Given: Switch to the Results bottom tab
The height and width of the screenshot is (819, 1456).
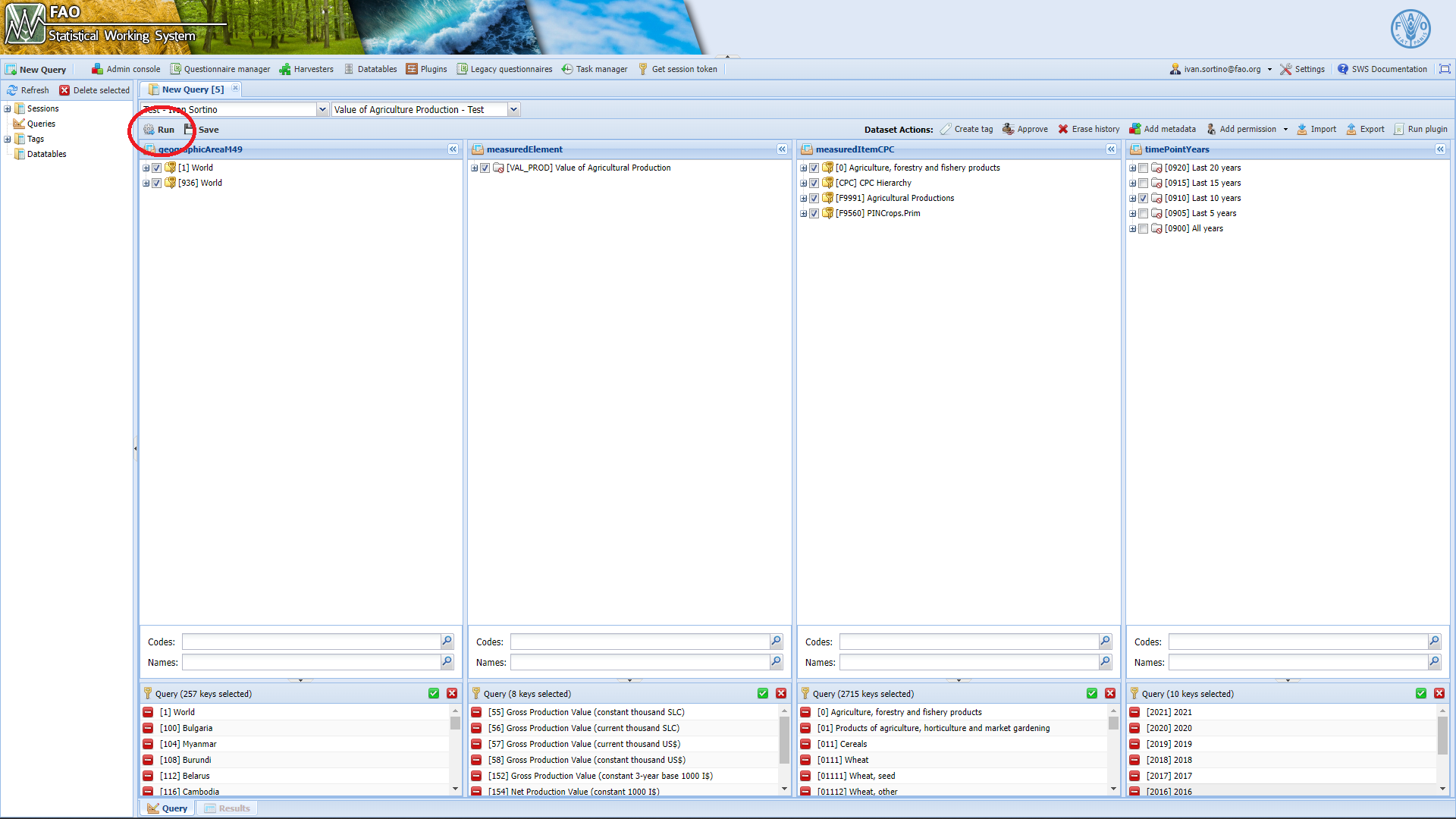Looking at the screenshot, I should coord(227,808).
